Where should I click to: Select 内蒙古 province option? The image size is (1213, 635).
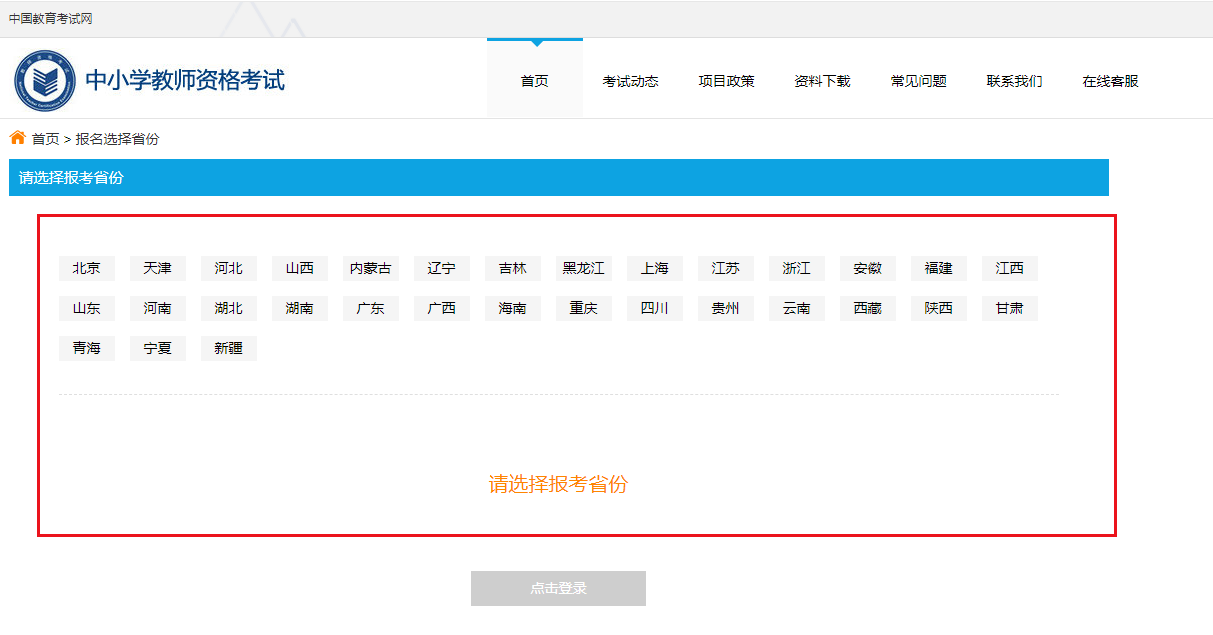tap(371, 268)
